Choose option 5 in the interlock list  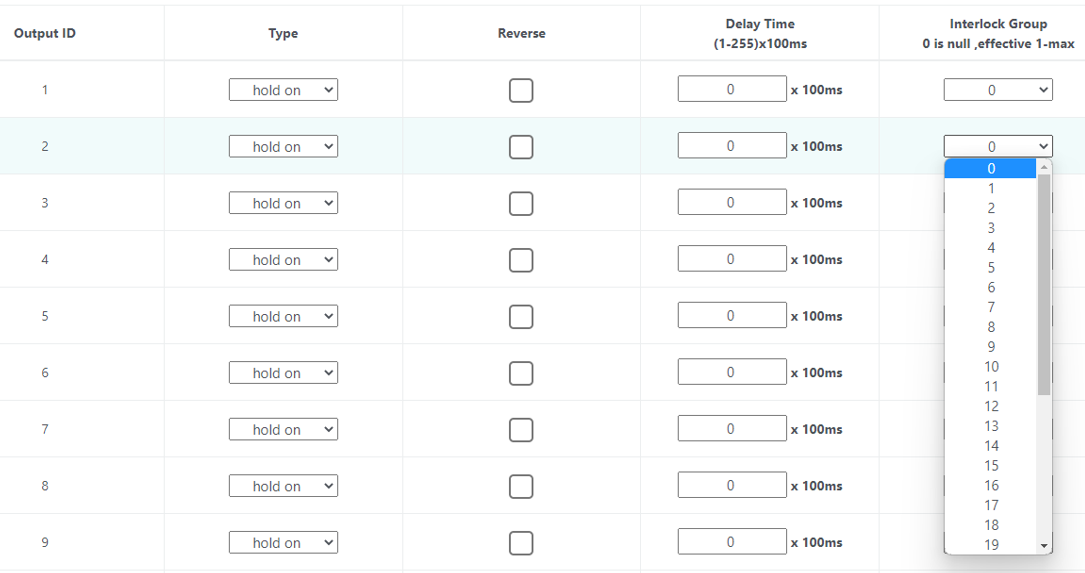[991, 268]
